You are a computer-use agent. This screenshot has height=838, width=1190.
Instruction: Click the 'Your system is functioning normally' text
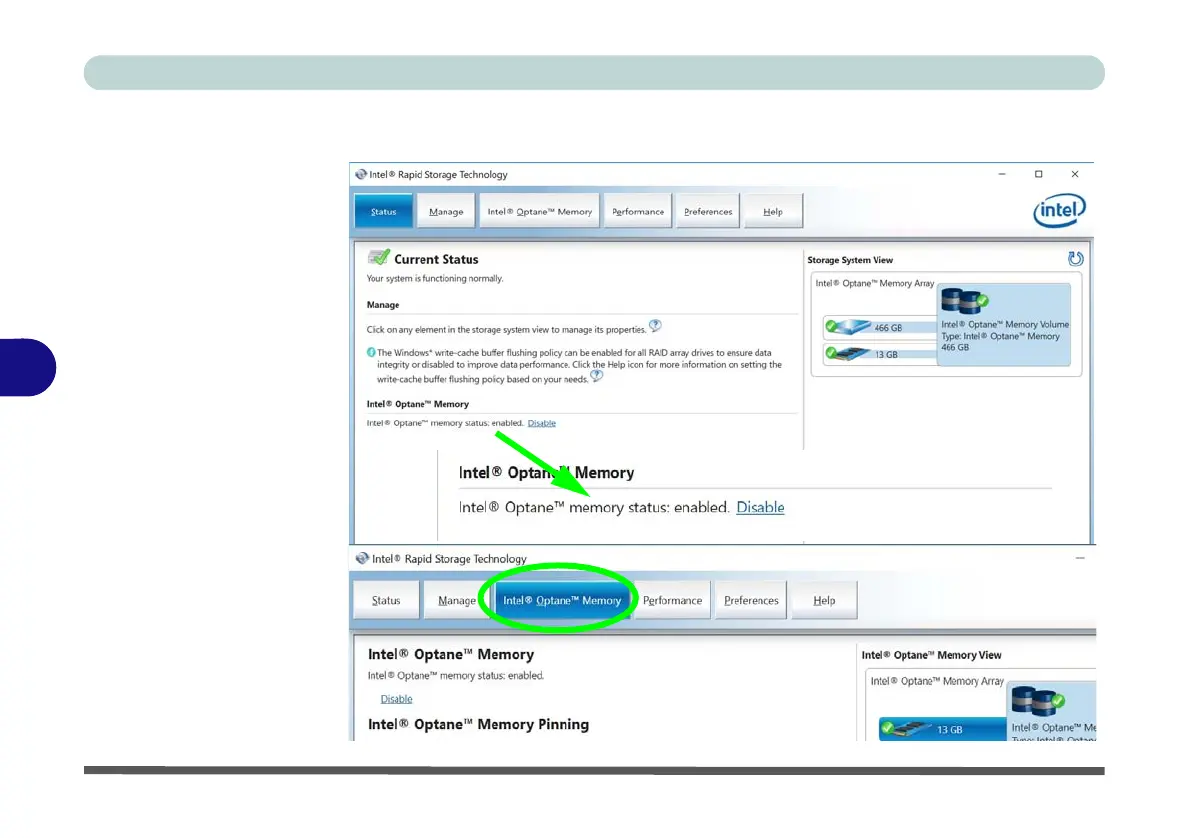coord(435,279)
